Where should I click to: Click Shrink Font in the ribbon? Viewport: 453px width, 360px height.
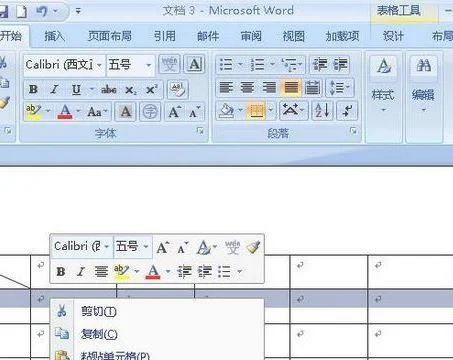pos(194,112)
